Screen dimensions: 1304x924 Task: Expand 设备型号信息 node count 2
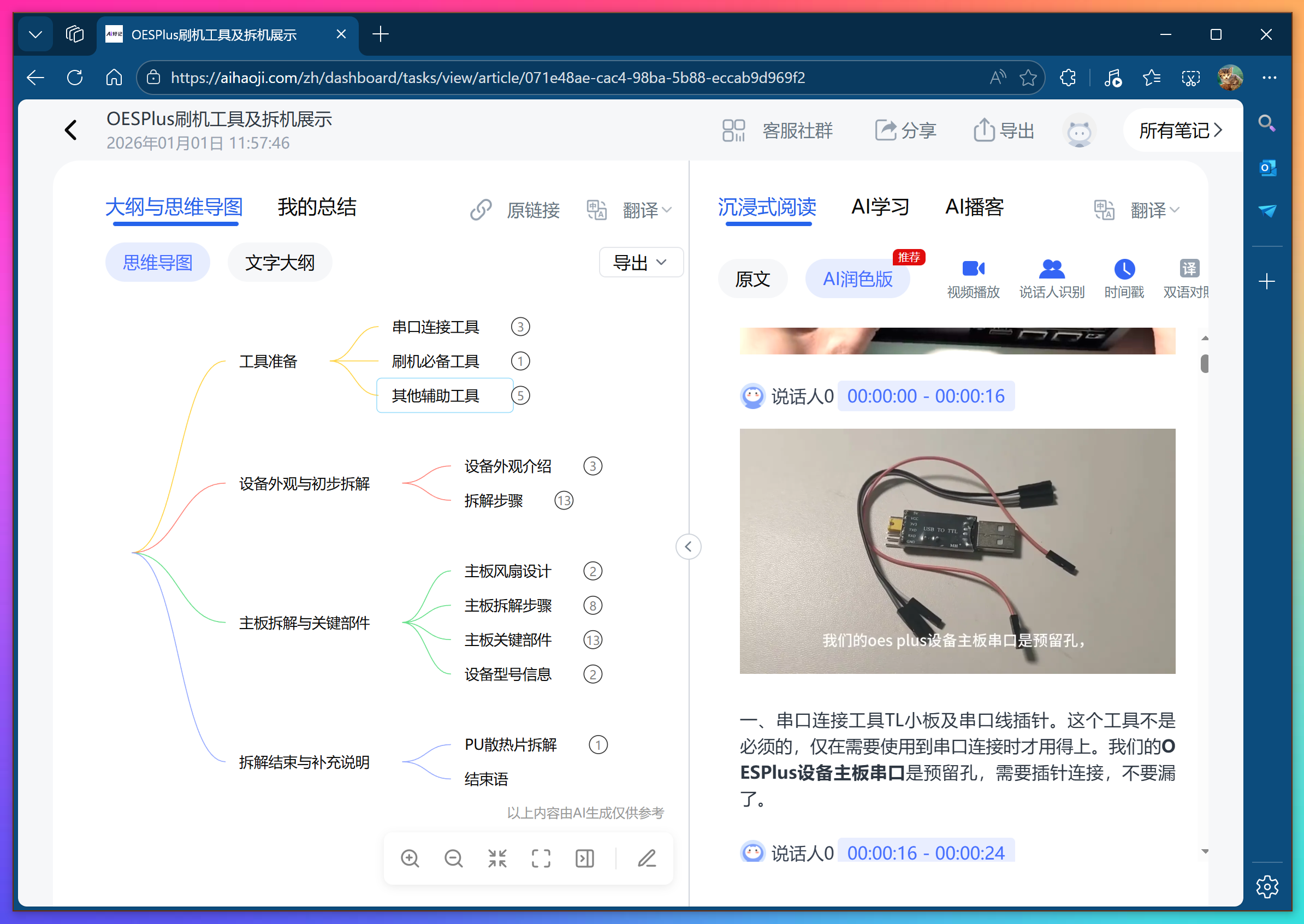click(x=593, y=674)
